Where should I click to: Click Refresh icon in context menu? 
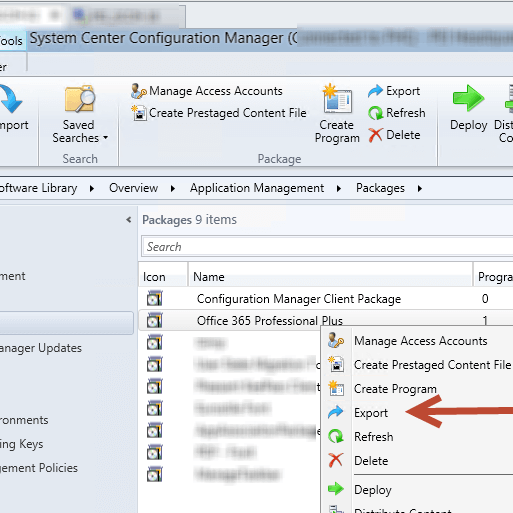click(336, 436)
